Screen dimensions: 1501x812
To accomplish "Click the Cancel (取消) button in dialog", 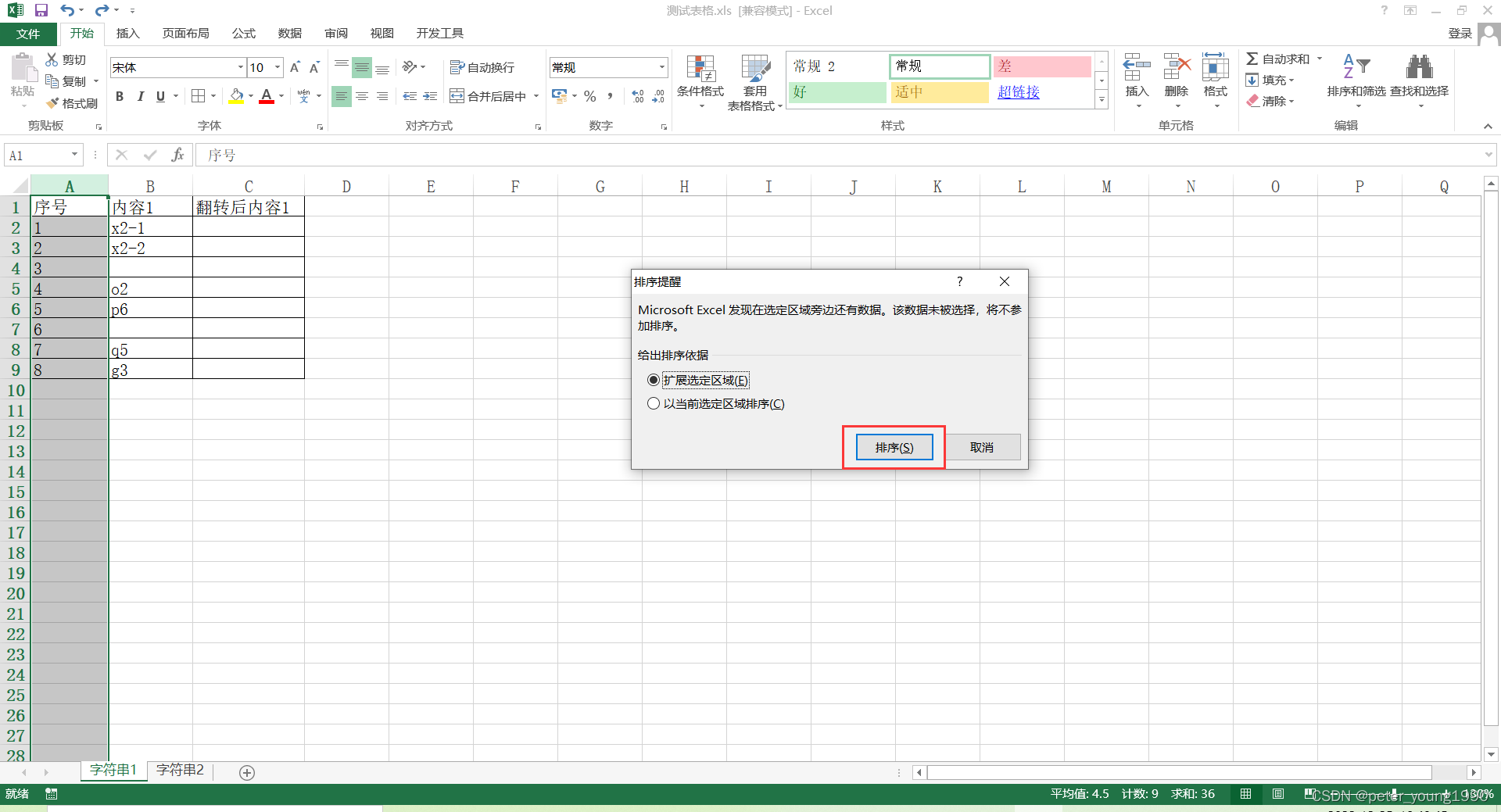I will [x=981, y=447].
